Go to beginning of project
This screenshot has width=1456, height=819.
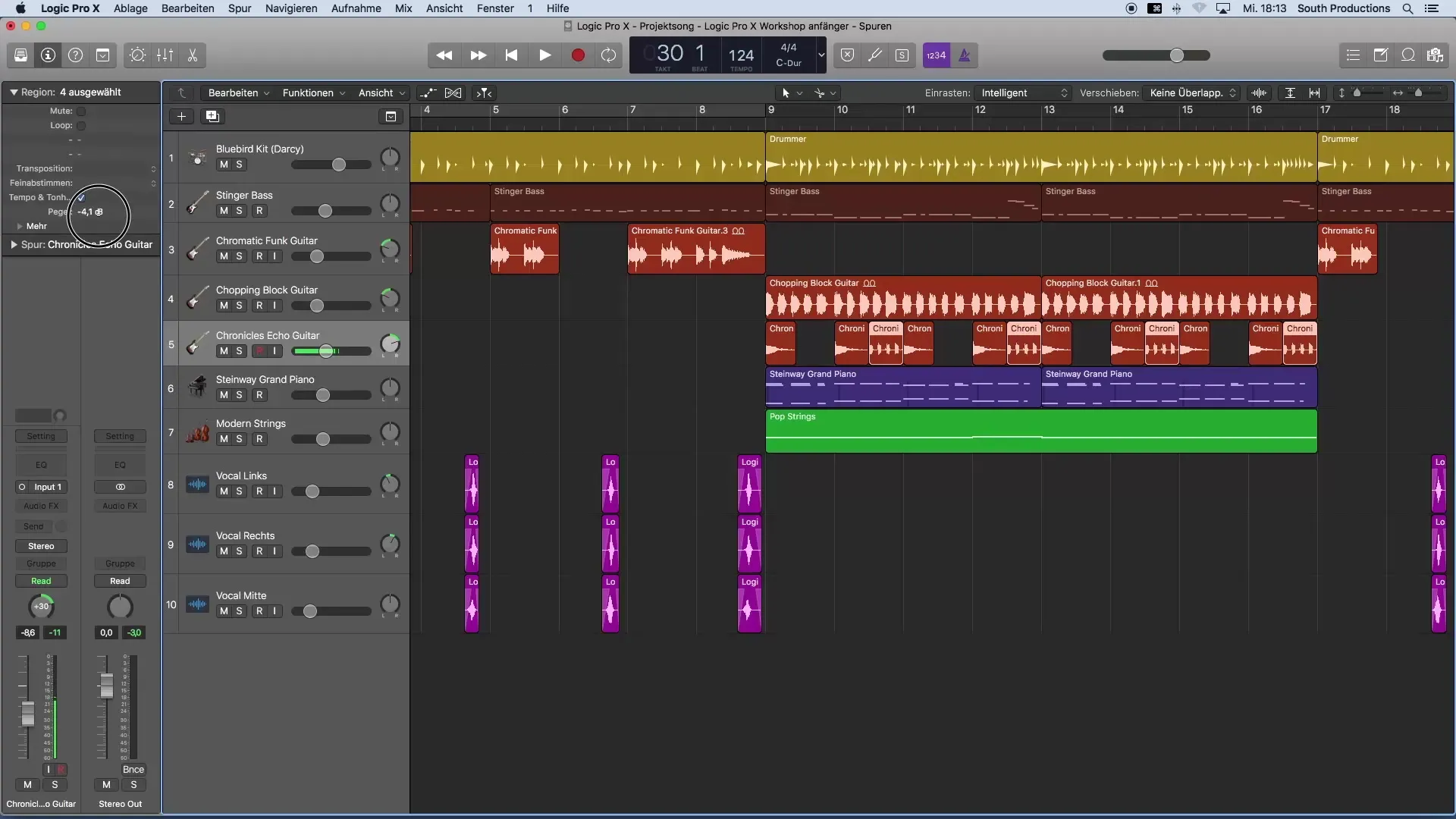point(511,55)
